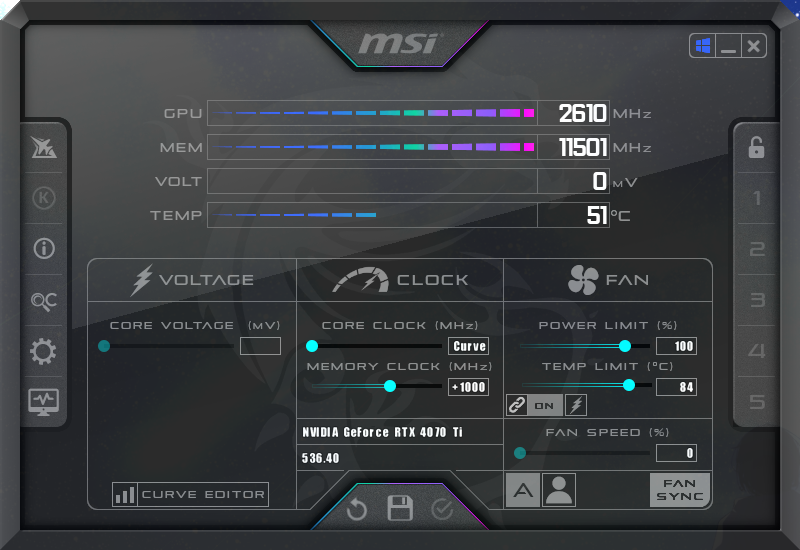Open settings with the gear icon
800x550 pixels.
tap(44, 351)
